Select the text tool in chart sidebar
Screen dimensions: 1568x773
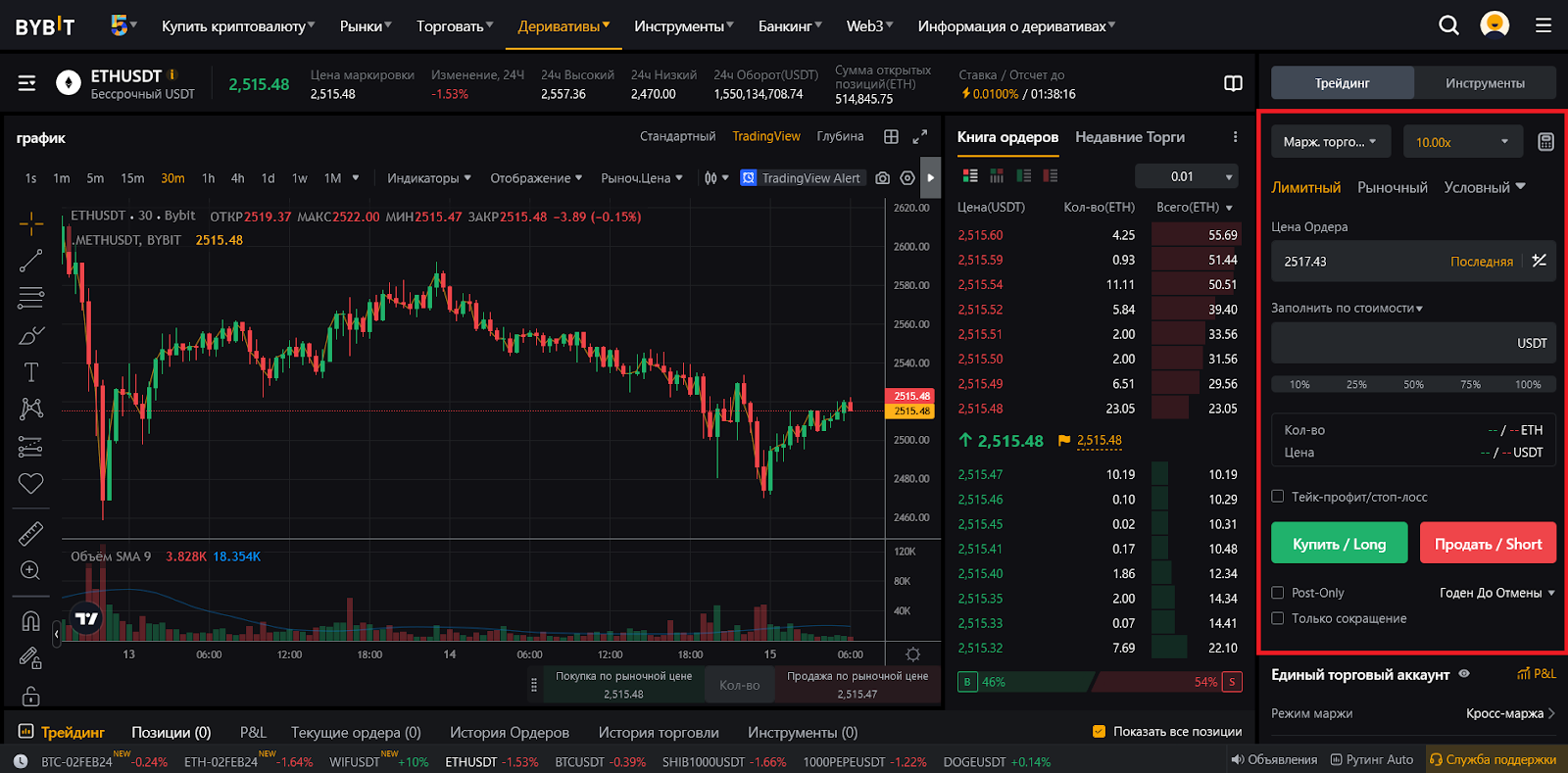point(30,372)
